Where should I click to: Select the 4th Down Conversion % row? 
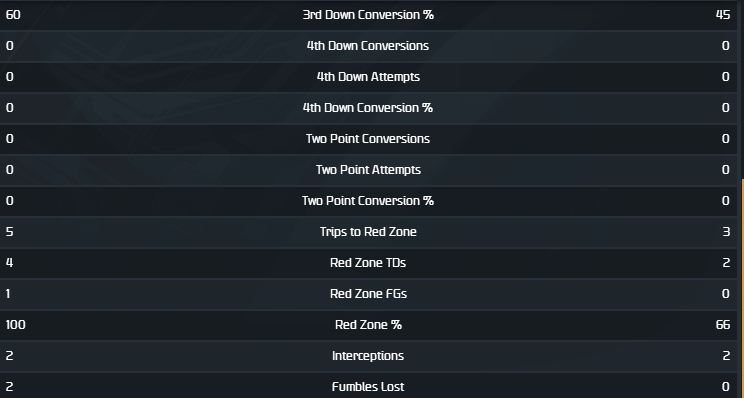coord(368,108)
